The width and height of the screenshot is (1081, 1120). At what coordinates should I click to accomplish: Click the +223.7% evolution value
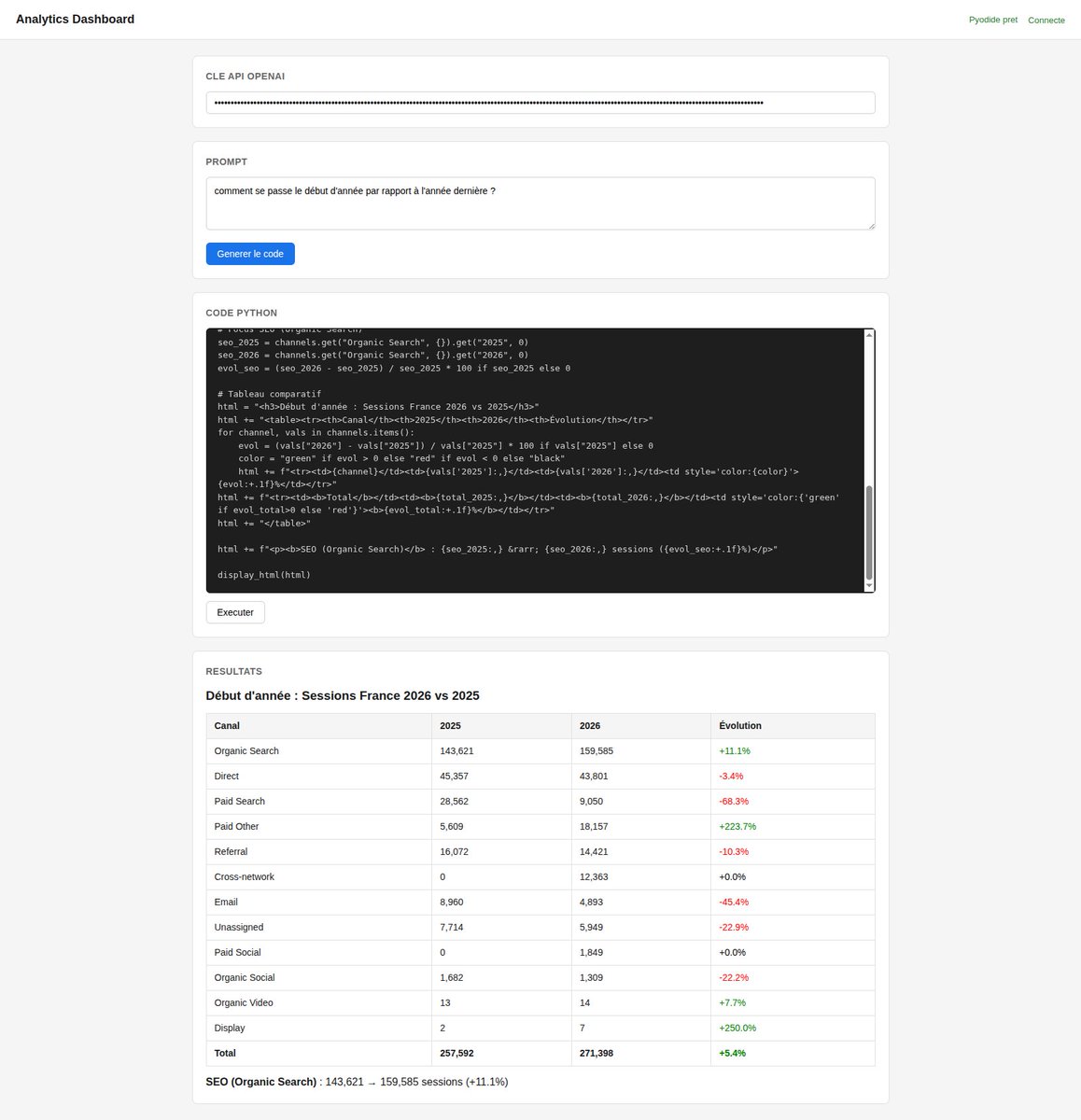tap(737, 826)
